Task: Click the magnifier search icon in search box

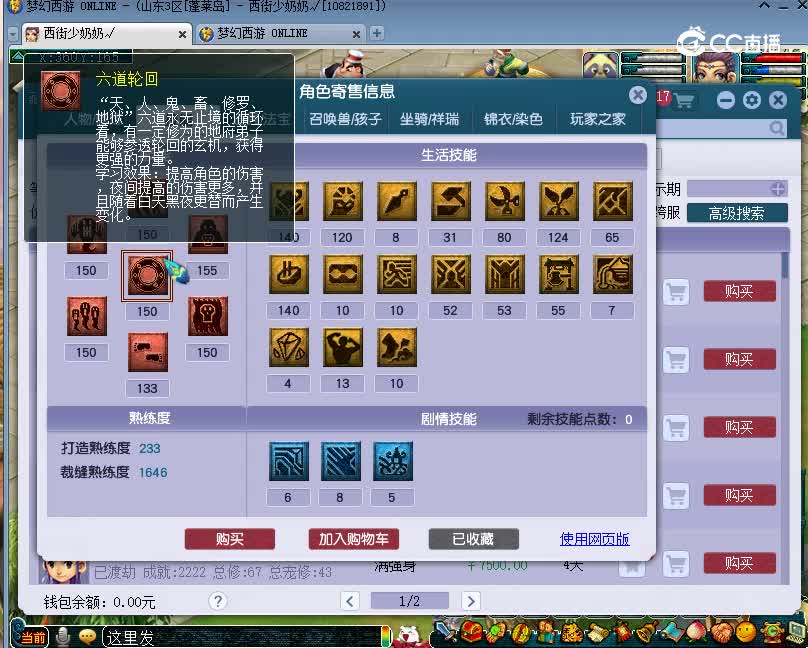Action: [x=777, y=128]
